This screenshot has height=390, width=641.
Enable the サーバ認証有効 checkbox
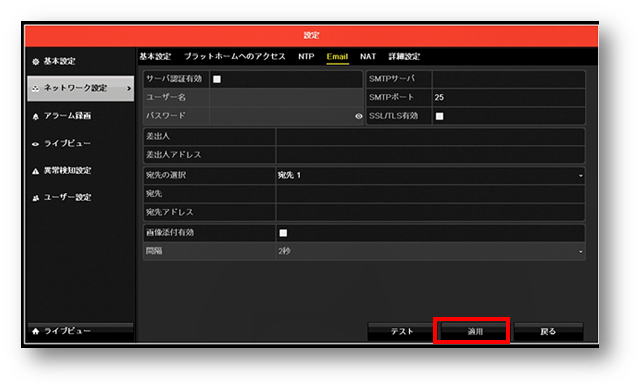(x=217, y=79)
